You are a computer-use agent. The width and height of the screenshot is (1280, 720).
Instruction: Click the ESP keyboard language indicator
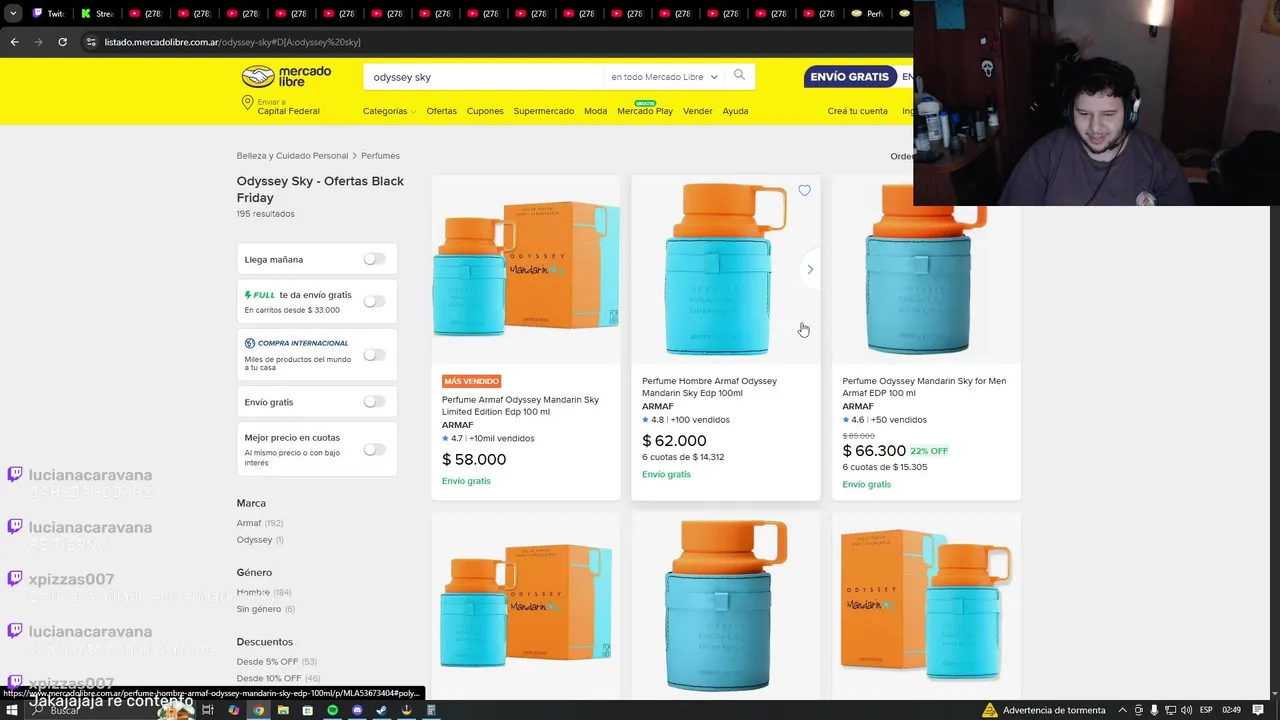coord(1207,710)
